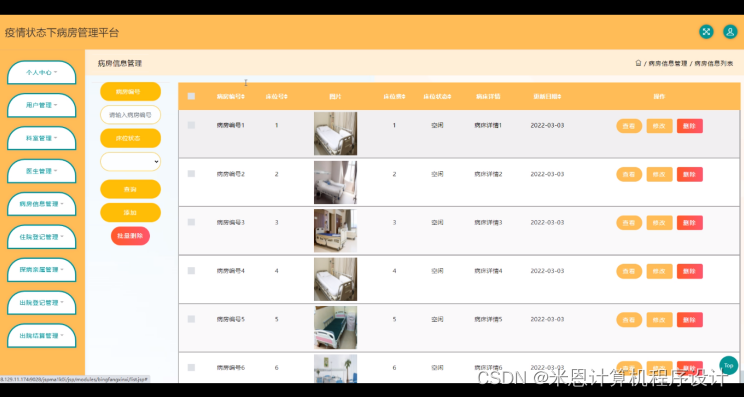Click 删除 in the 病房编号1 row
The width and height of the screenshot is (744, 397).
[690, 126]
